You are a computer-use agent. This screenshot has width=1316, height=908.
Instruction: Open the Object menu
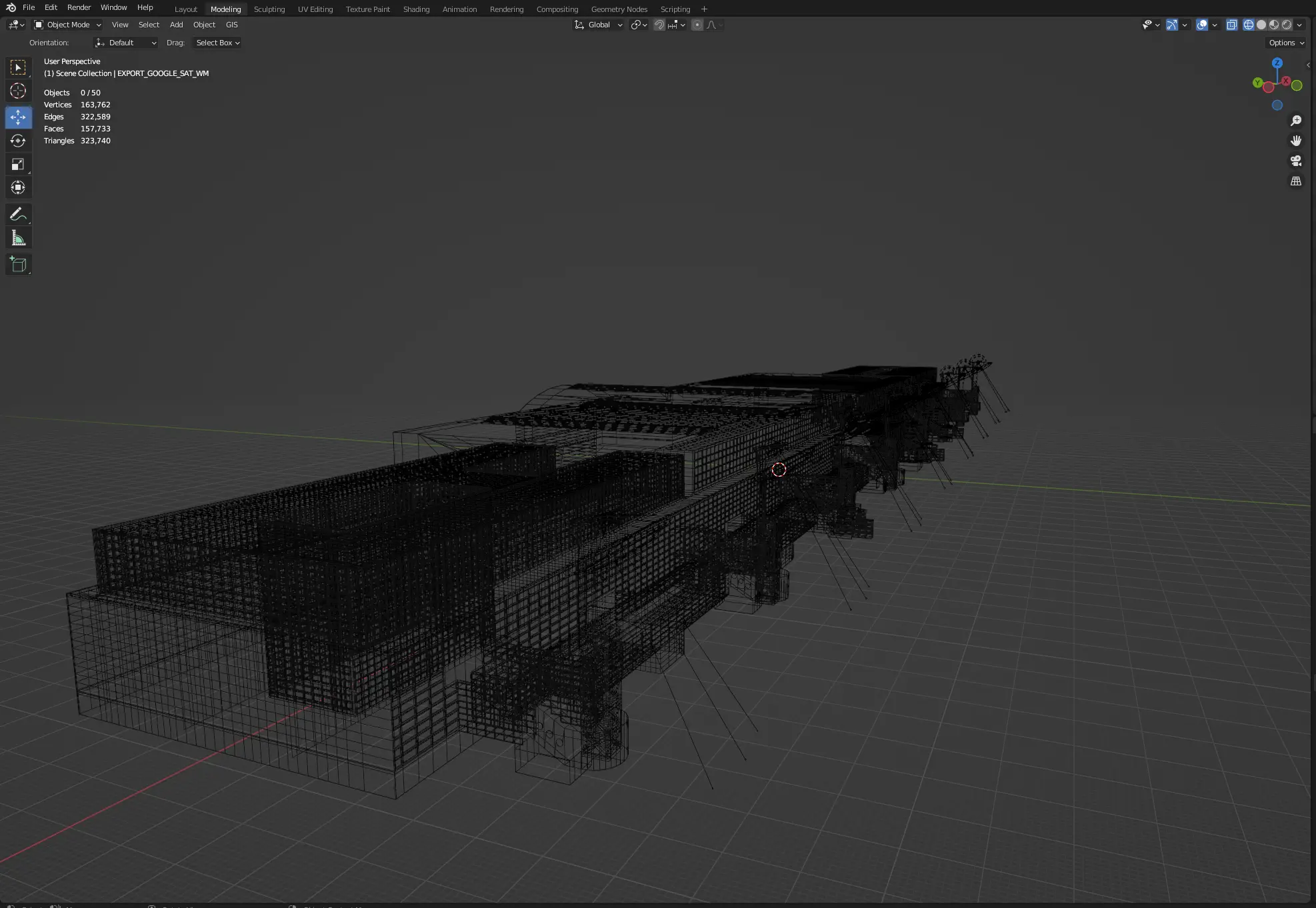coord(204,25)
